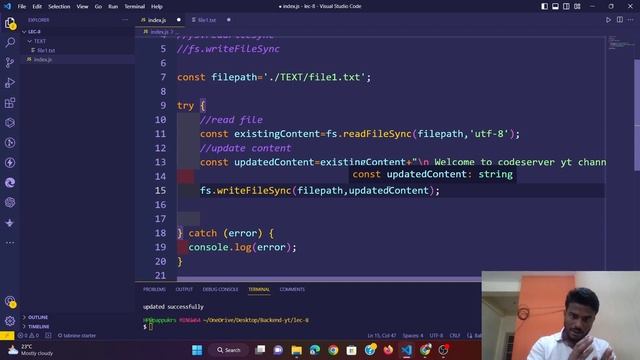
Task: Switch to the Comments panel tab
Action: (x=292, y=289)
